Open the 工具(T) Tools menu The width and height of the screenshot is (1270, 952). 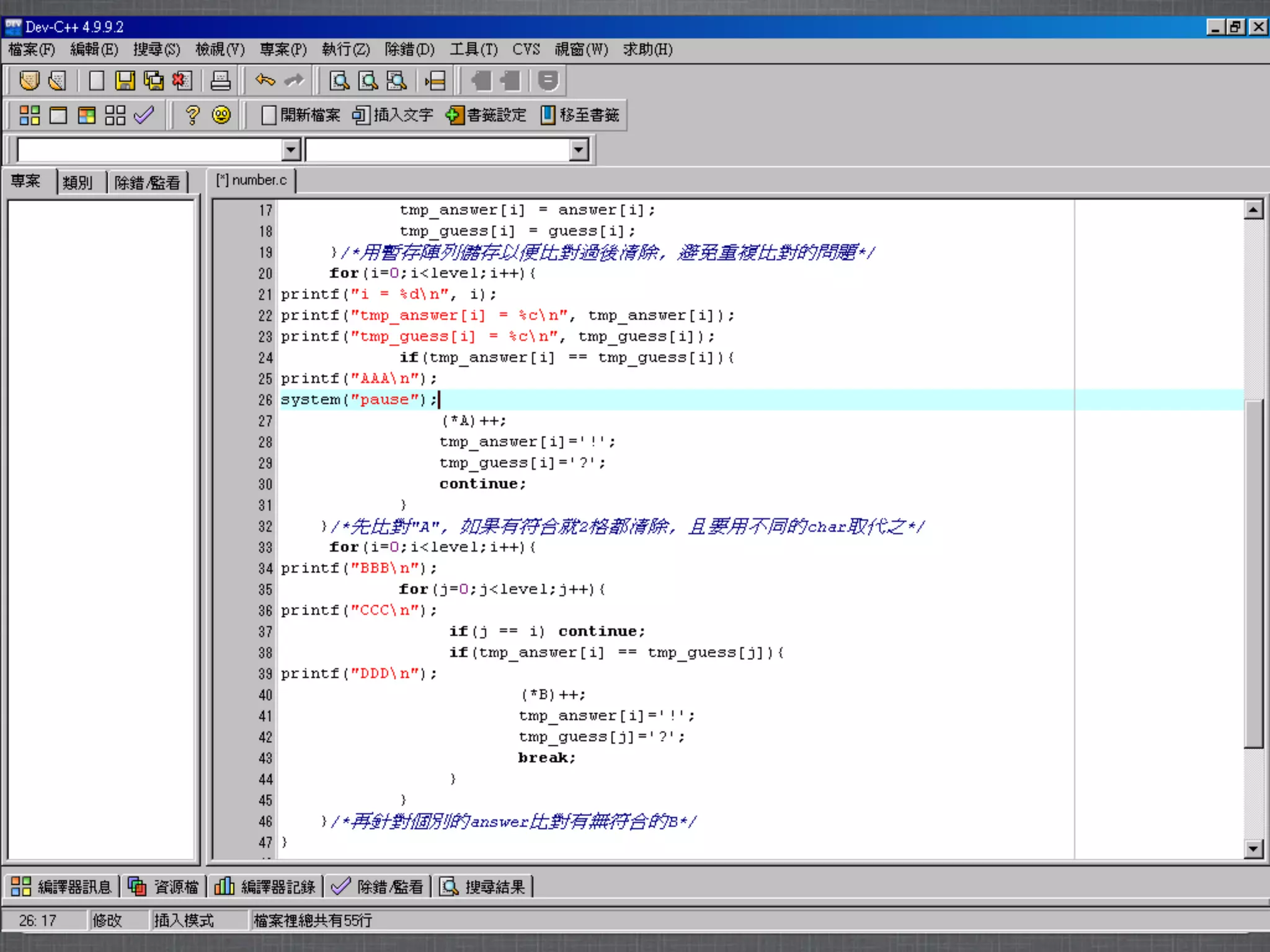pyautogui.click(x=473, y=49)
